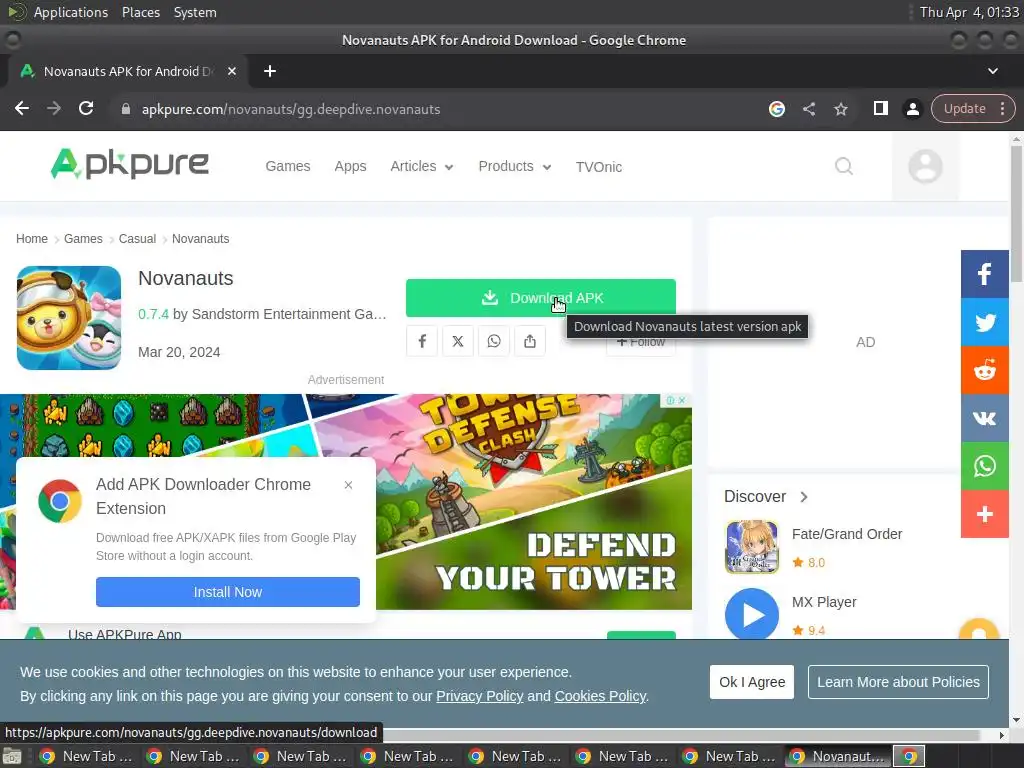Click the Novanauts app icon thumbnail
The height and width of the screenshot is (768, 1024).
[x=69, y=318]
